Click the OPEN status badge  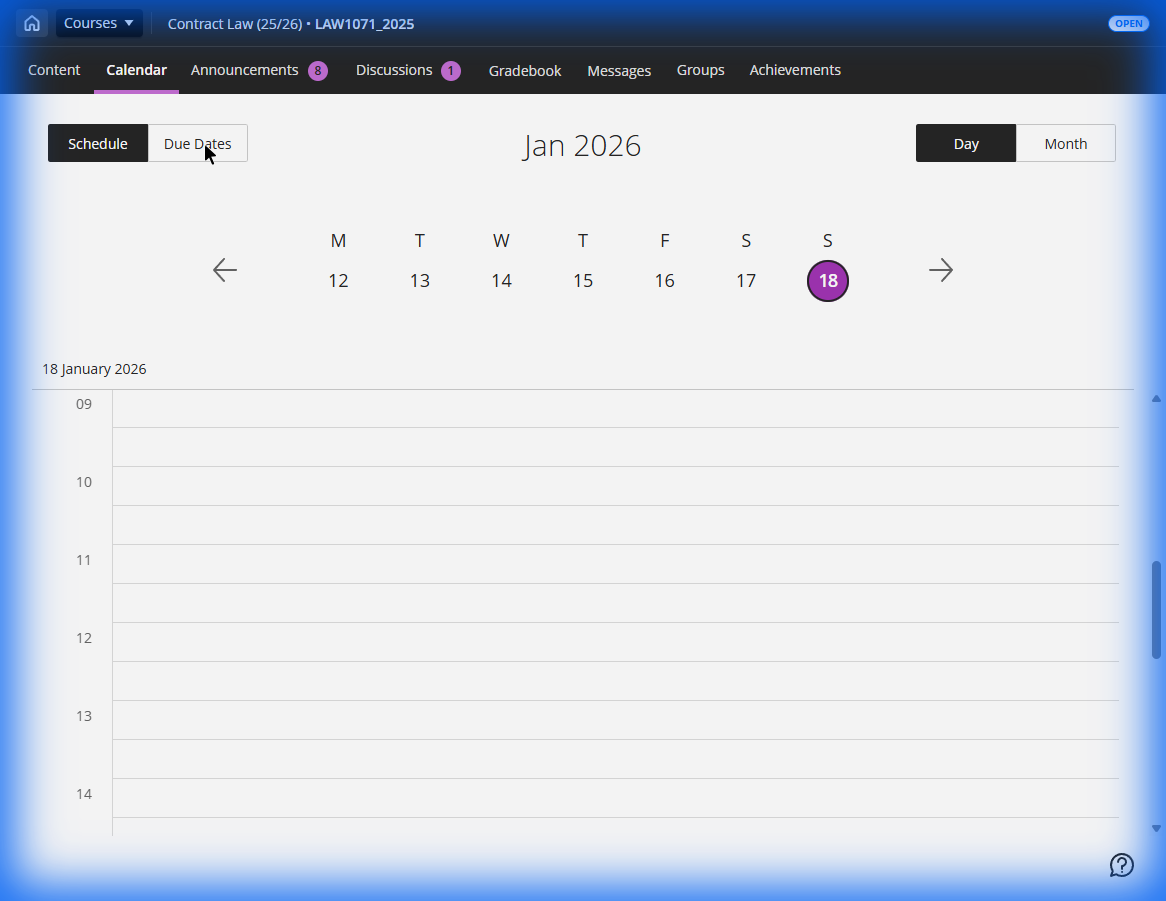(1128, 23)
